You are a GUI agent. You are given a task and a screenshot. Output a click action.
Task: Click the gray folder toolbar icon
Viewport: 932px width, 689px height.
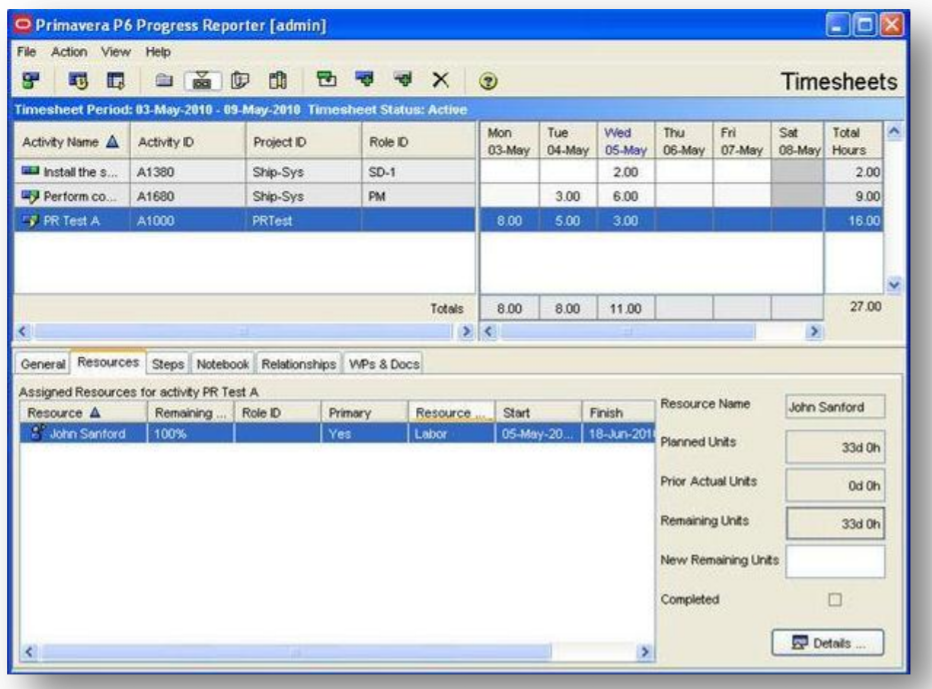pyautogui.click(x=164, y=80)
